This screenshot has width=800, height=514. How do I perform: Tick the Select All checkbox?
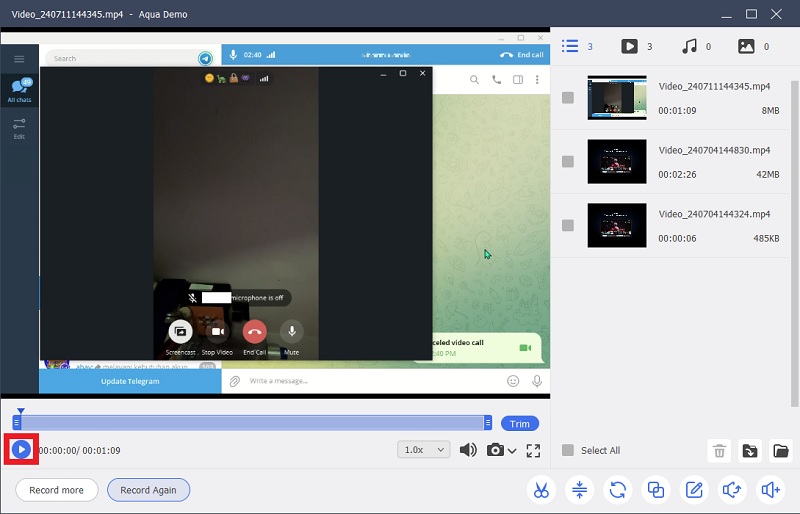[567, 450]
